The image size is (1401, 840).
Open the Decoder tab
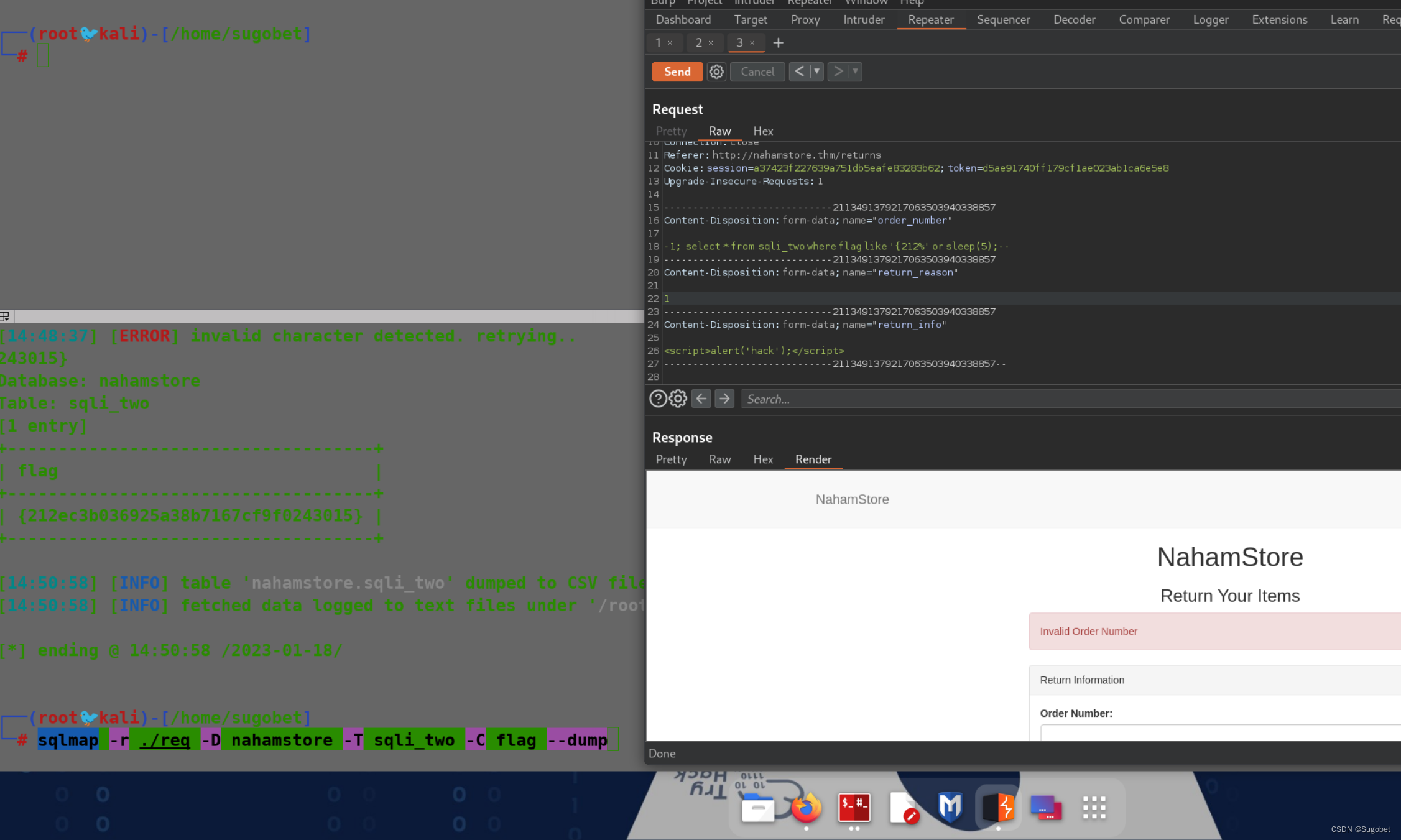coord(1074,19)
